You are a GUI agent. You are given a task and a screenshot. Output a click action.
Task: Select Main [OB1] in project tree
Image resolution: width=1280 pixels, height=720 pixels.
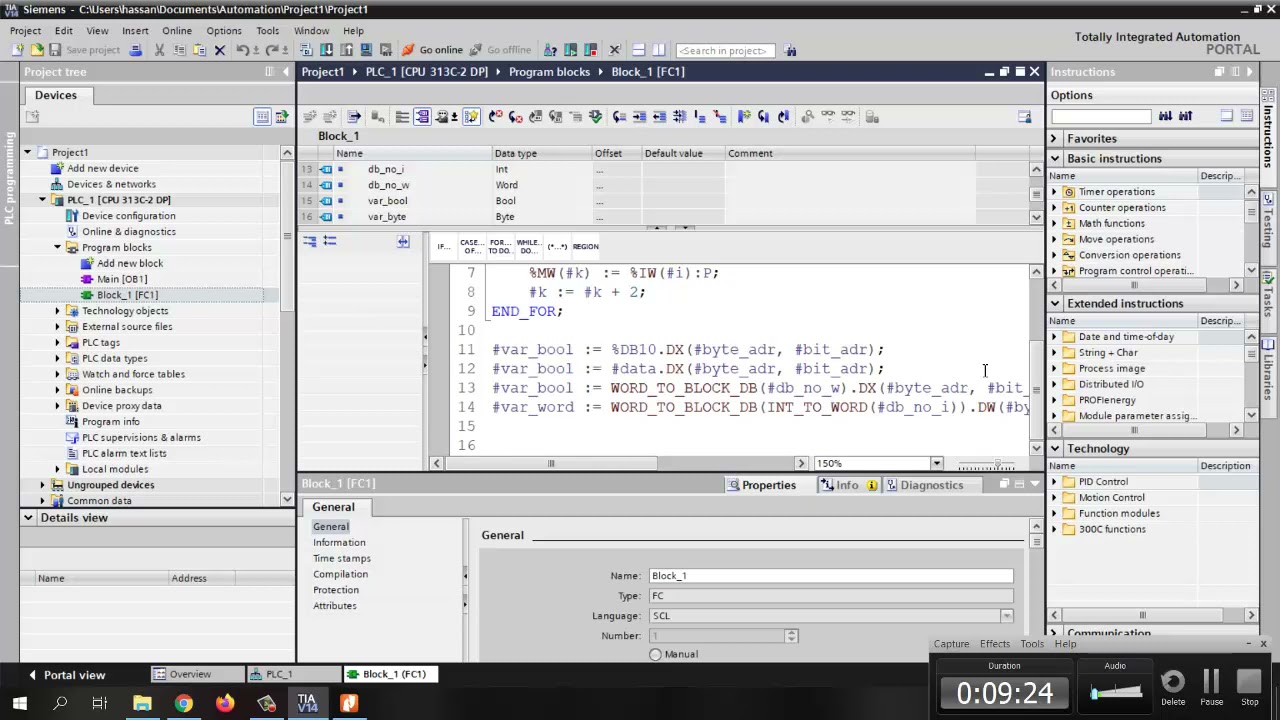tap(122, 279)
